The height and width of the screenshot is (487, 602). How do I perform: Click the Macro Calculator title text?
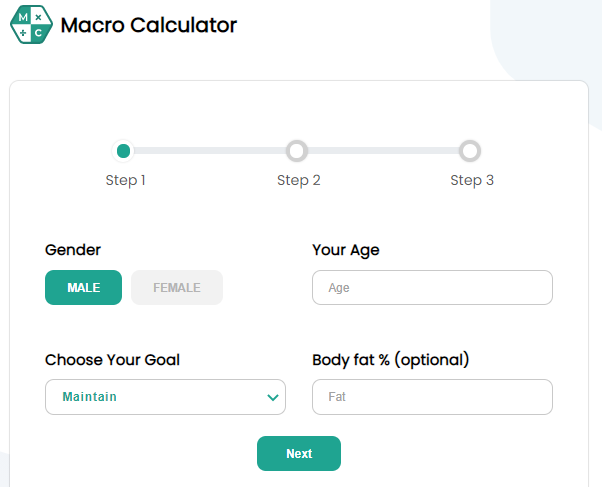point(149,25)
